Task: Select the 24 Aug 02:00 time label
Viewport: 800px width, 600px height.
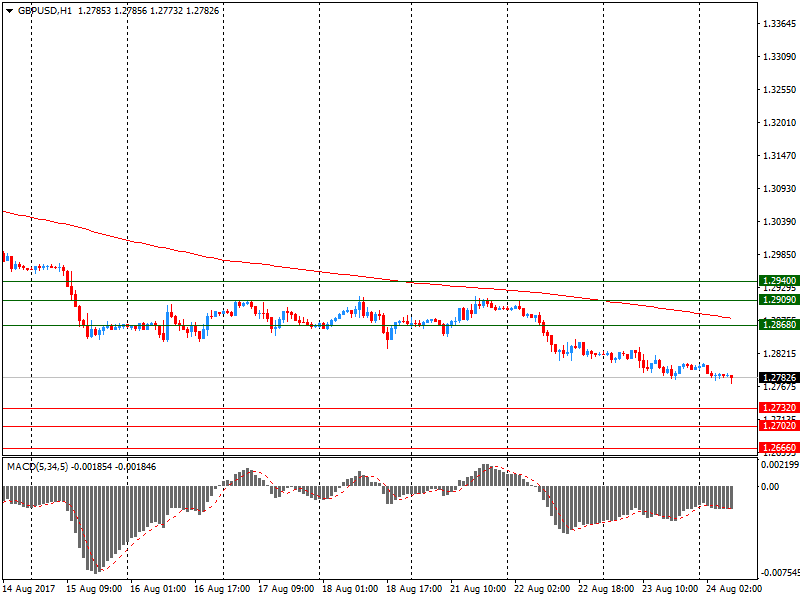Action: tap(734, 589)
